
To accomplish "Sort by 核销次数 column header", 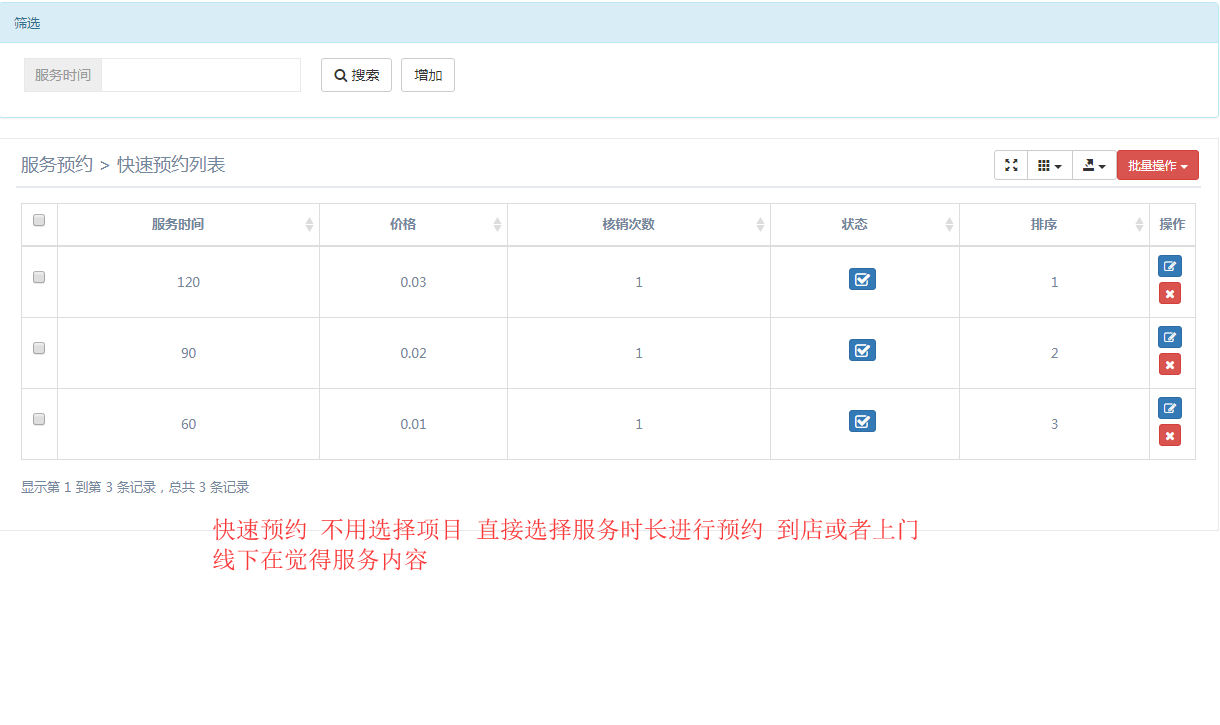I will [639, 224].
